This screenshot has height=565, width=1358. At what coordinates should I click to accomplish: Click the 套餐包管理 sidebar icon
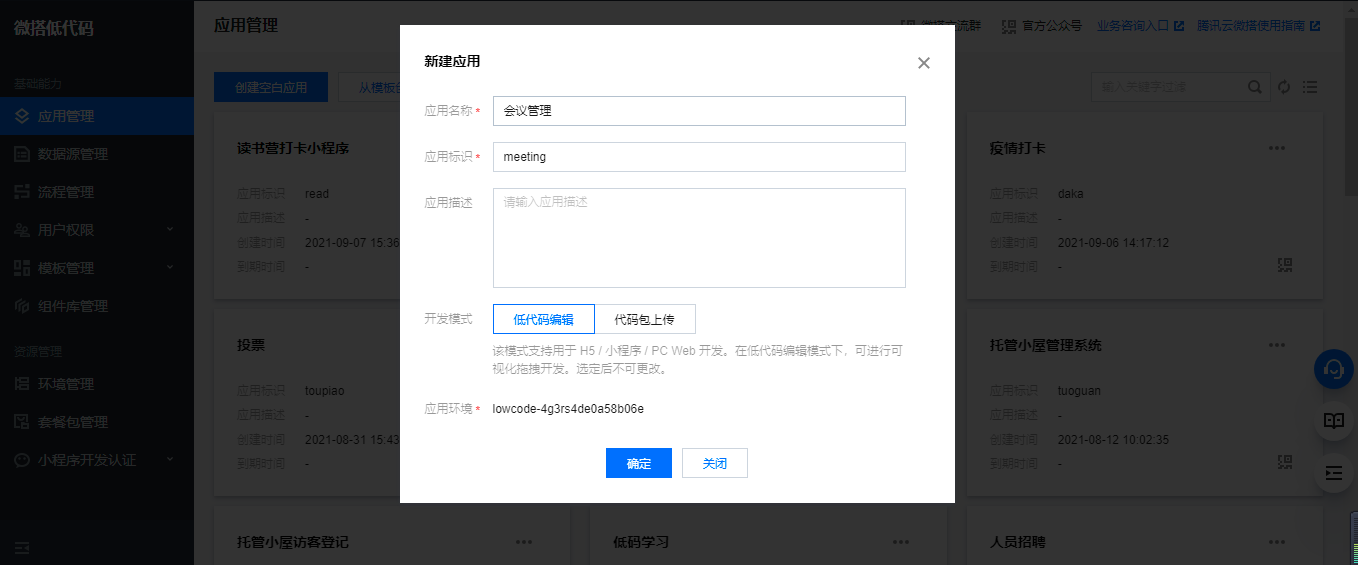coord(22,422)
